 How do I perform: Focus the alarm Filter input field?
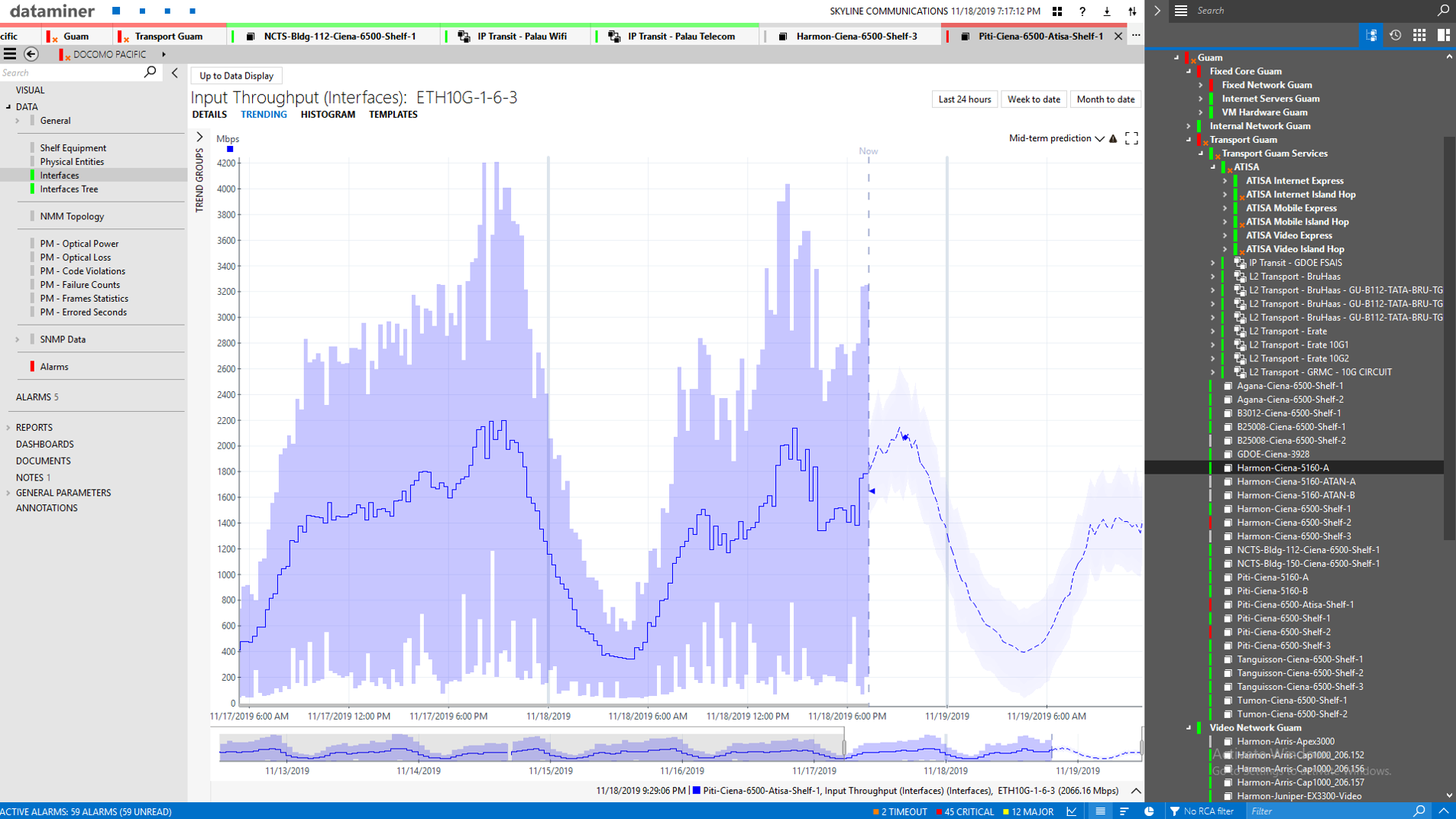point(1329,811)
